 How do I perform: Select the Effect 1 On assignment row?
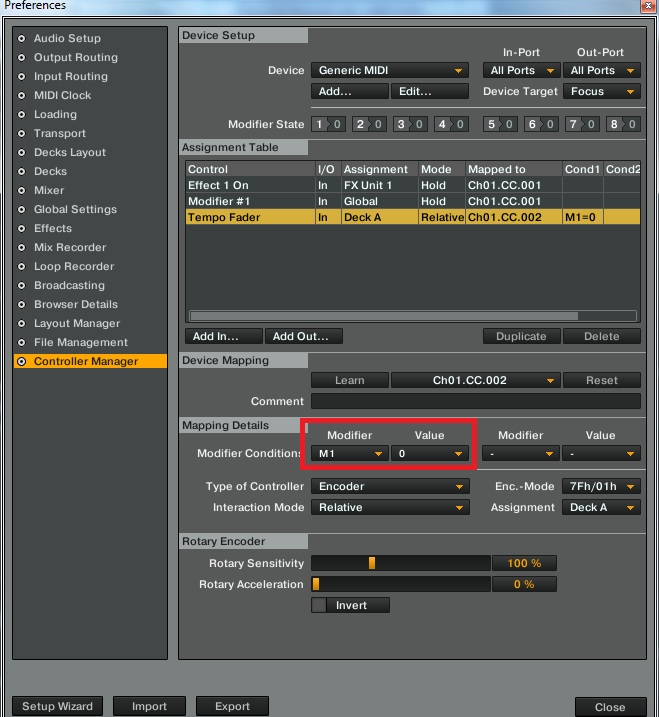pos(413,185)
